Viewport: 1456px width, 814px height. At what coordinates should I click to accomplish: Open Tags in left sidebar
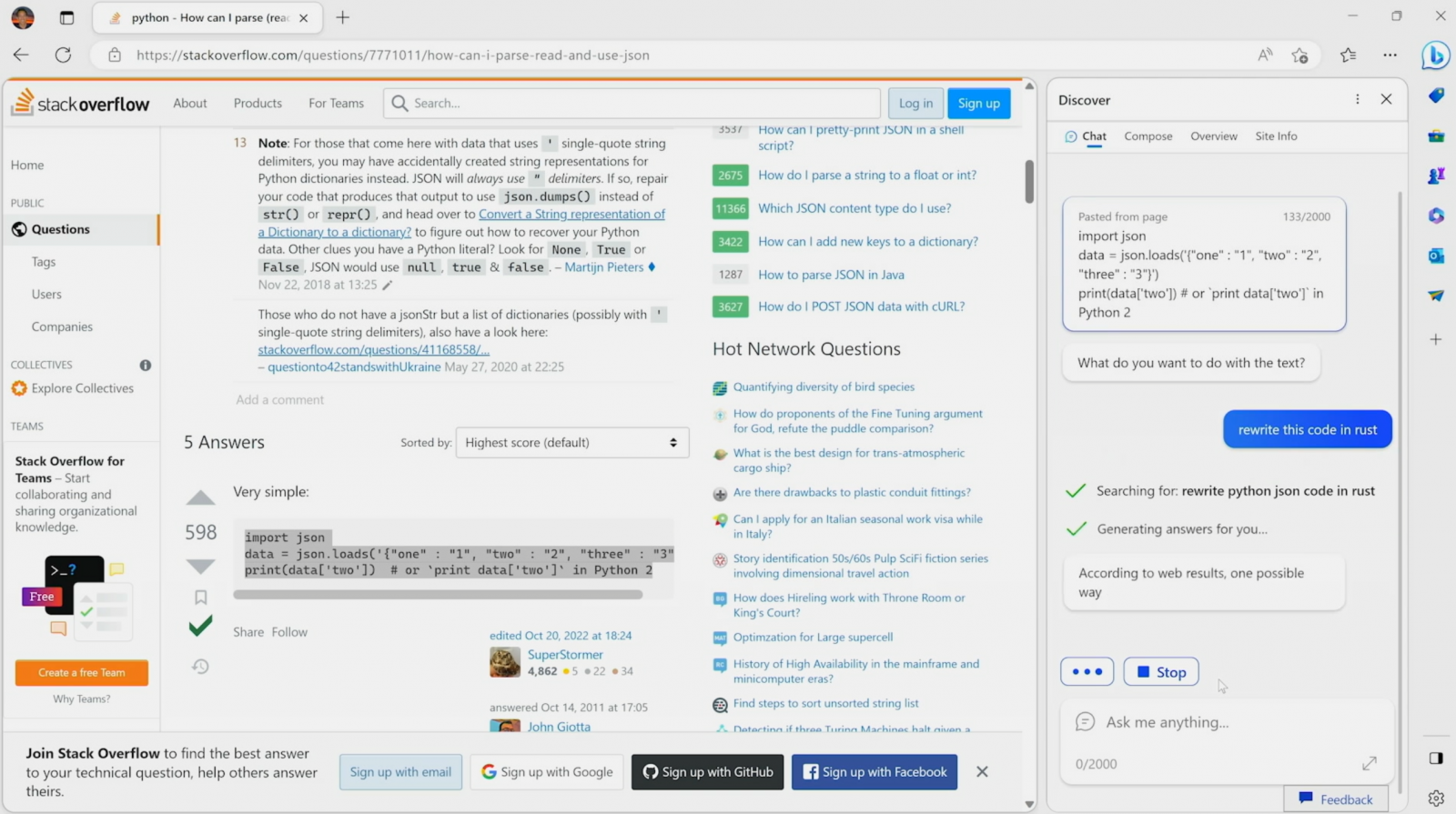[44, 262]
